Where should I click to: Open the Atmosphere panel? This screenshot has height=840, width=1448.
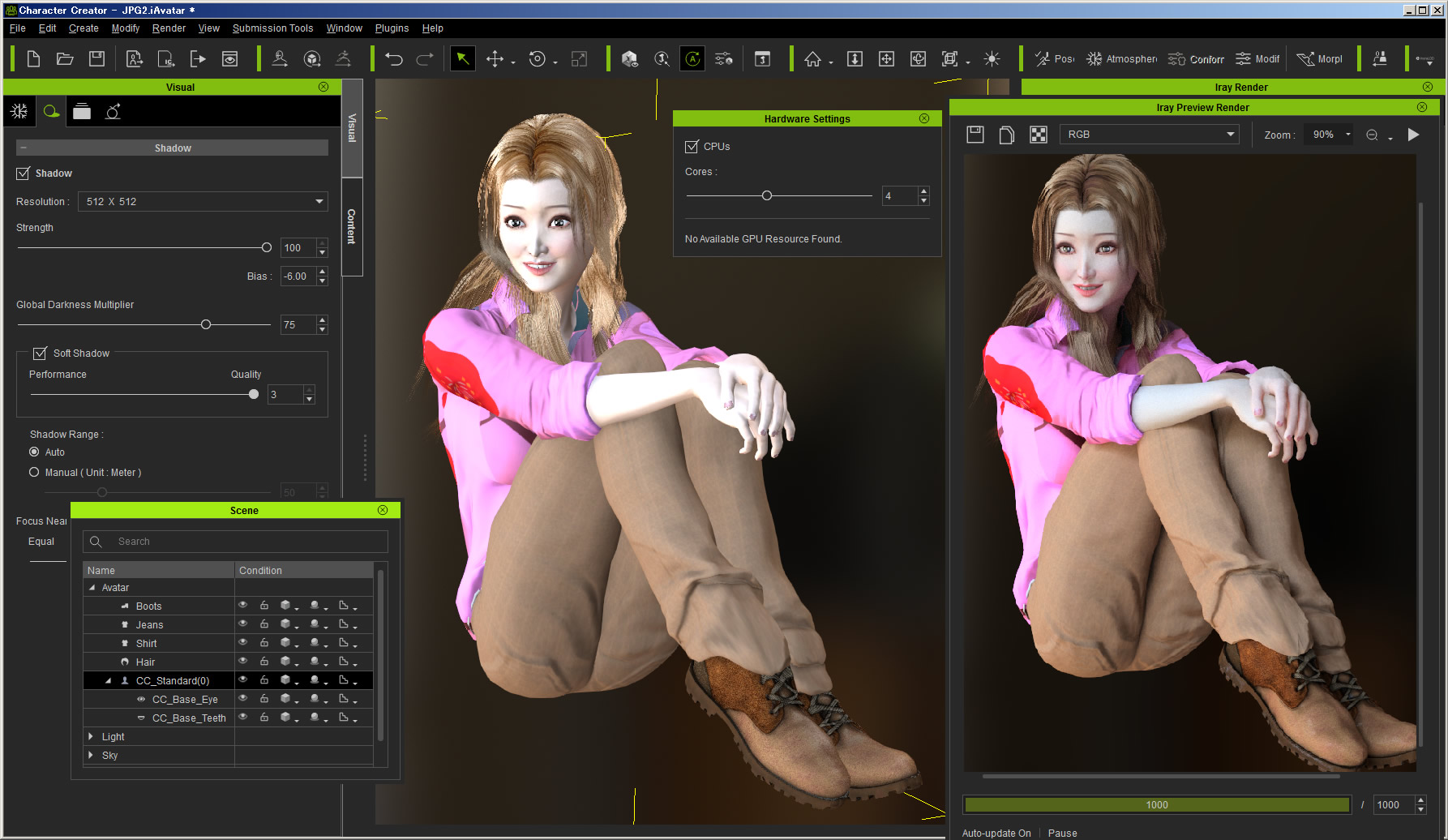tap(1122, 59)
